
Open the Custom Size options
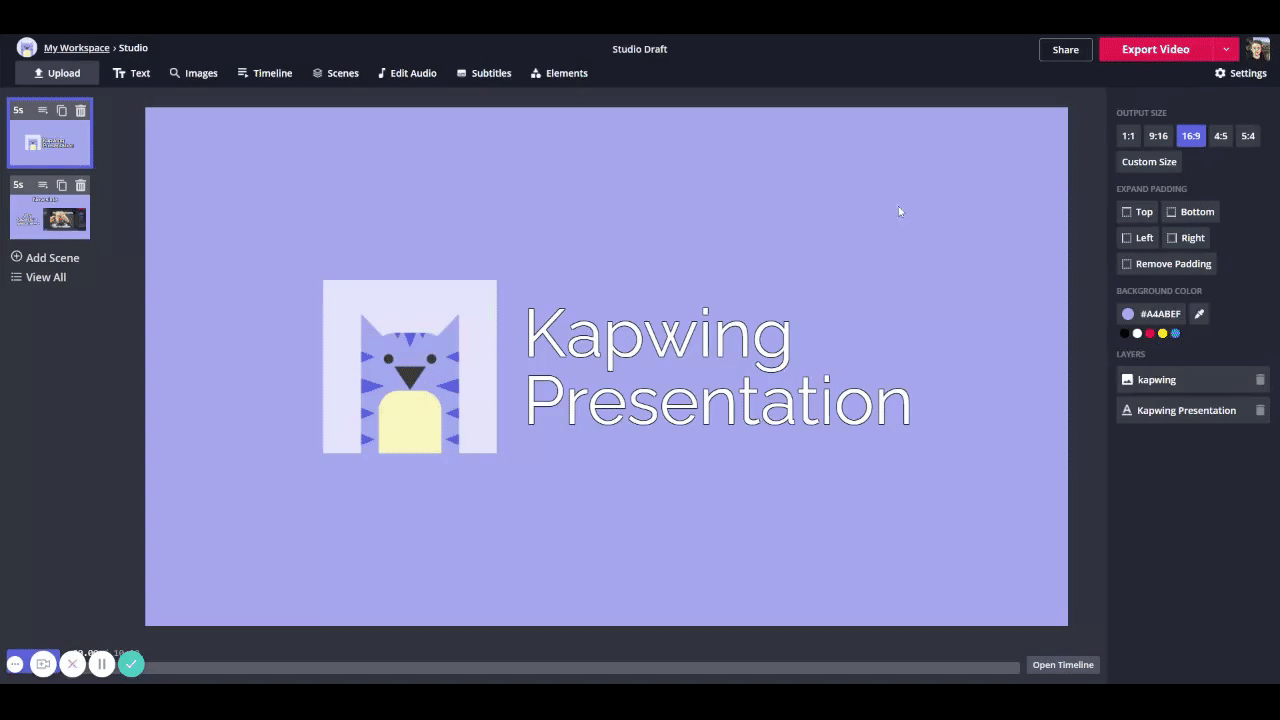1148,162
